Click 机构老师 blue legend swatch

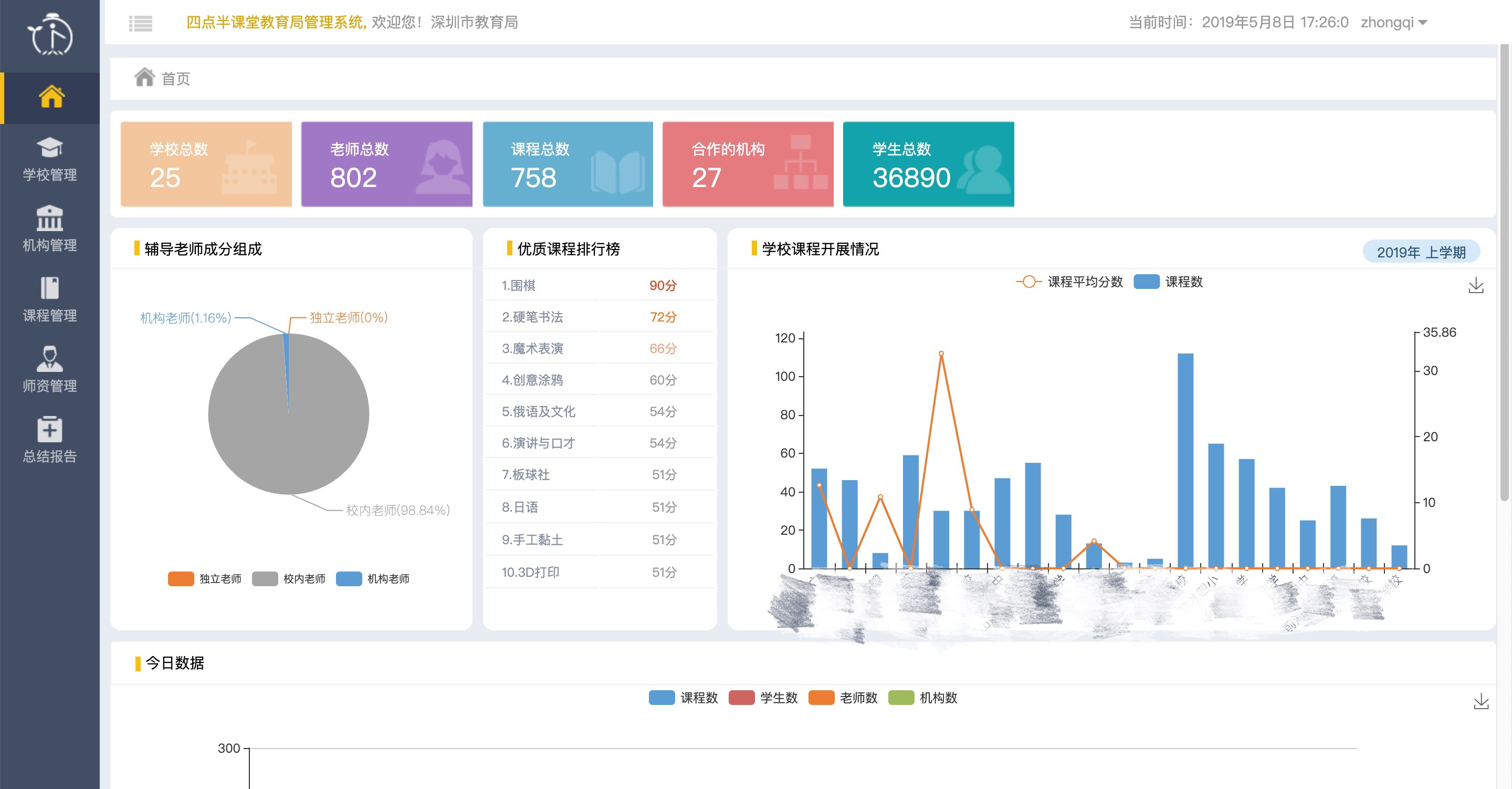pyautogui.click(x=349, y=579)
